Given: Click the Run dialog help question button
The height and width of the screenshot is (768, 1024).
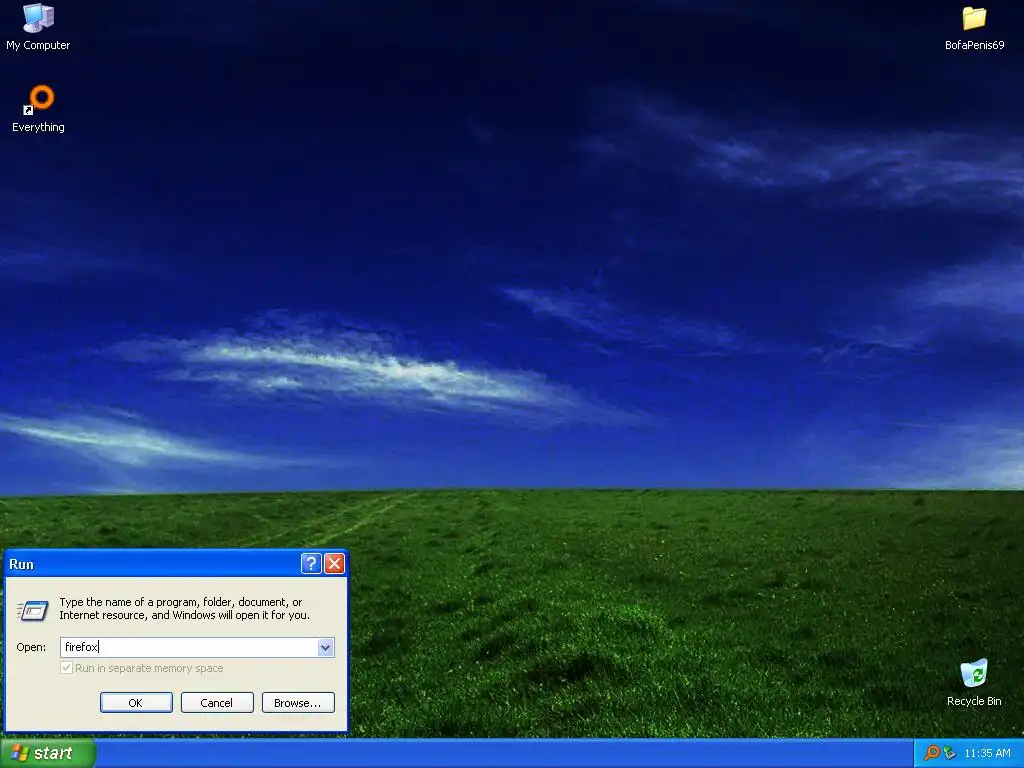Looking at the screenshot, I should coord(311,564).
